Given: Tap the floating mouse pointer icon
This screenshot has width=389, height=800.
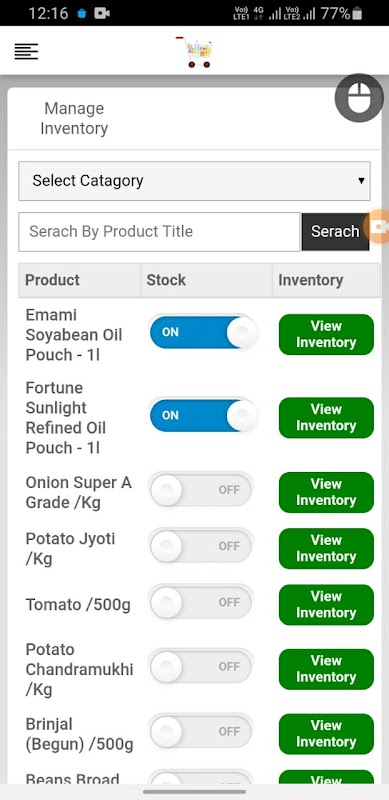Looking at the screenshot, I should (x=359, y=97).
